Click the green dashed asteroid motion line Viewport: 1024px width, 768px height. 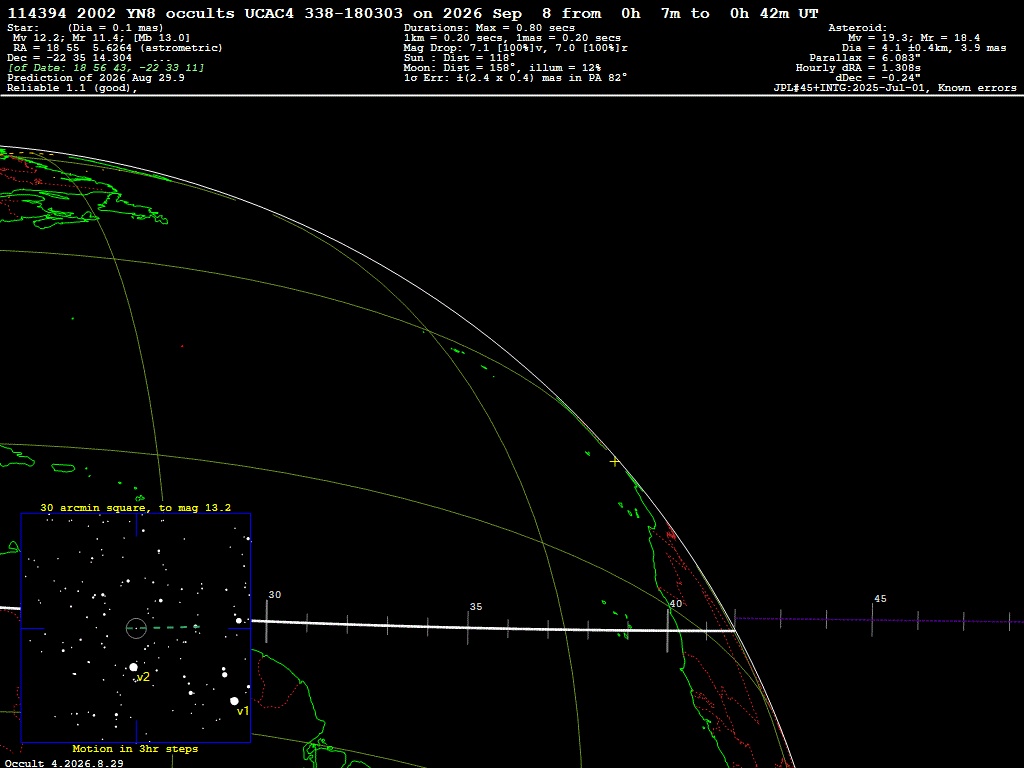tap(163, 628)
